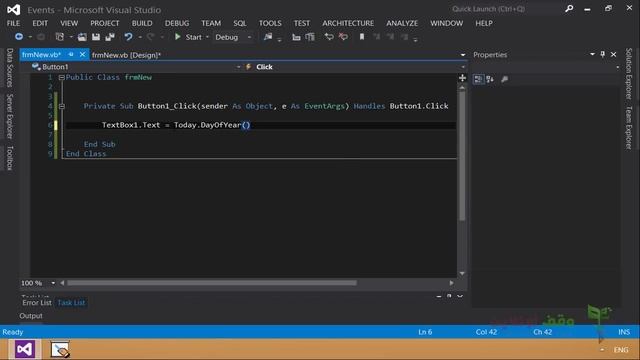Viewport: 640px width, 360px height.
Task: Open the EDIT menu
Action: pos(40,23)
